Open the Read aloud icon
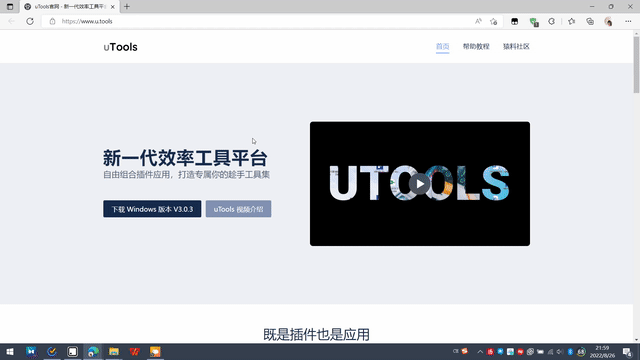Screen dimensions: 640x360 [x=478, y=21]
